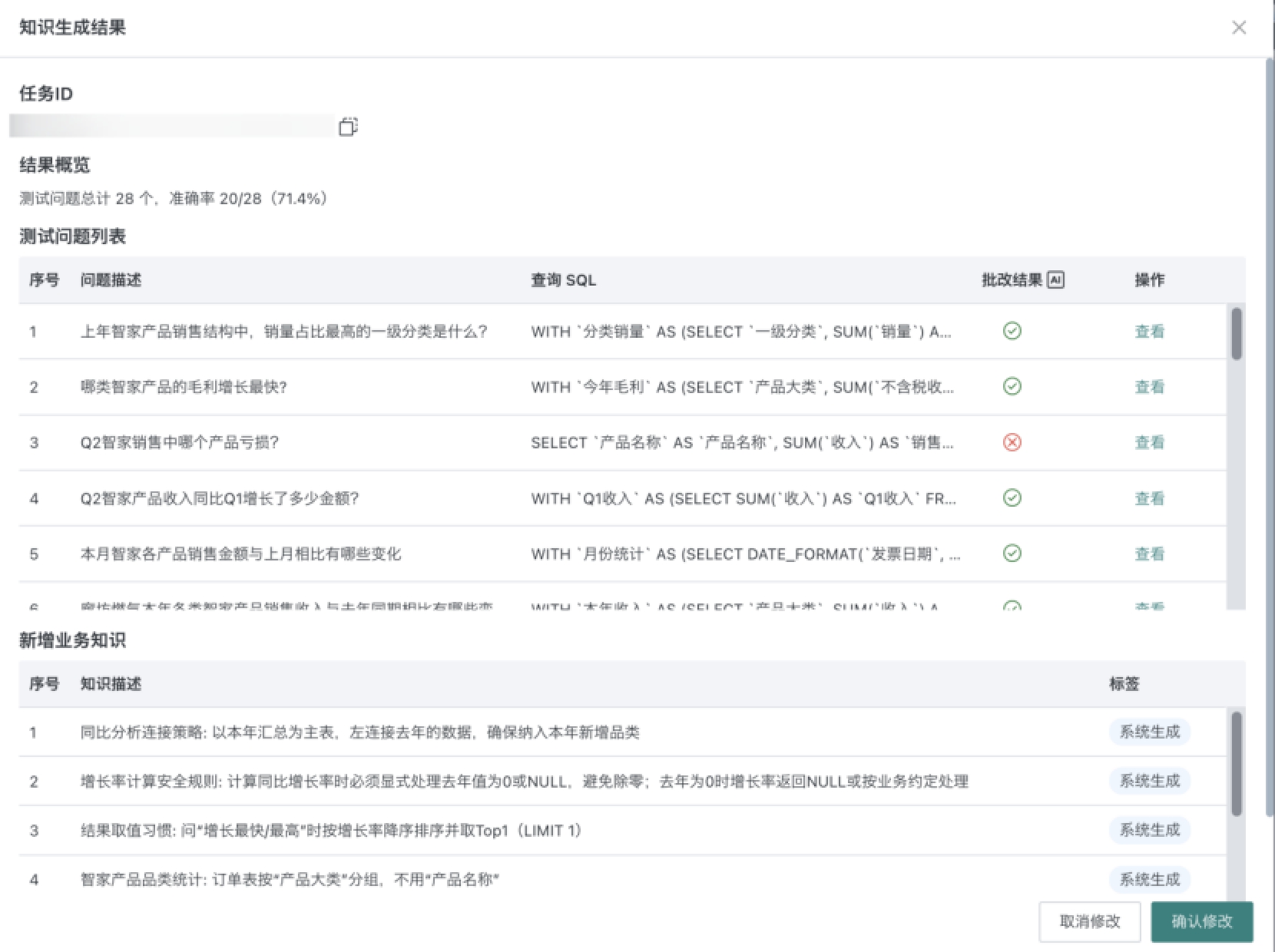
Task: Click the 标签 column header
Action: pos(1124,684)
